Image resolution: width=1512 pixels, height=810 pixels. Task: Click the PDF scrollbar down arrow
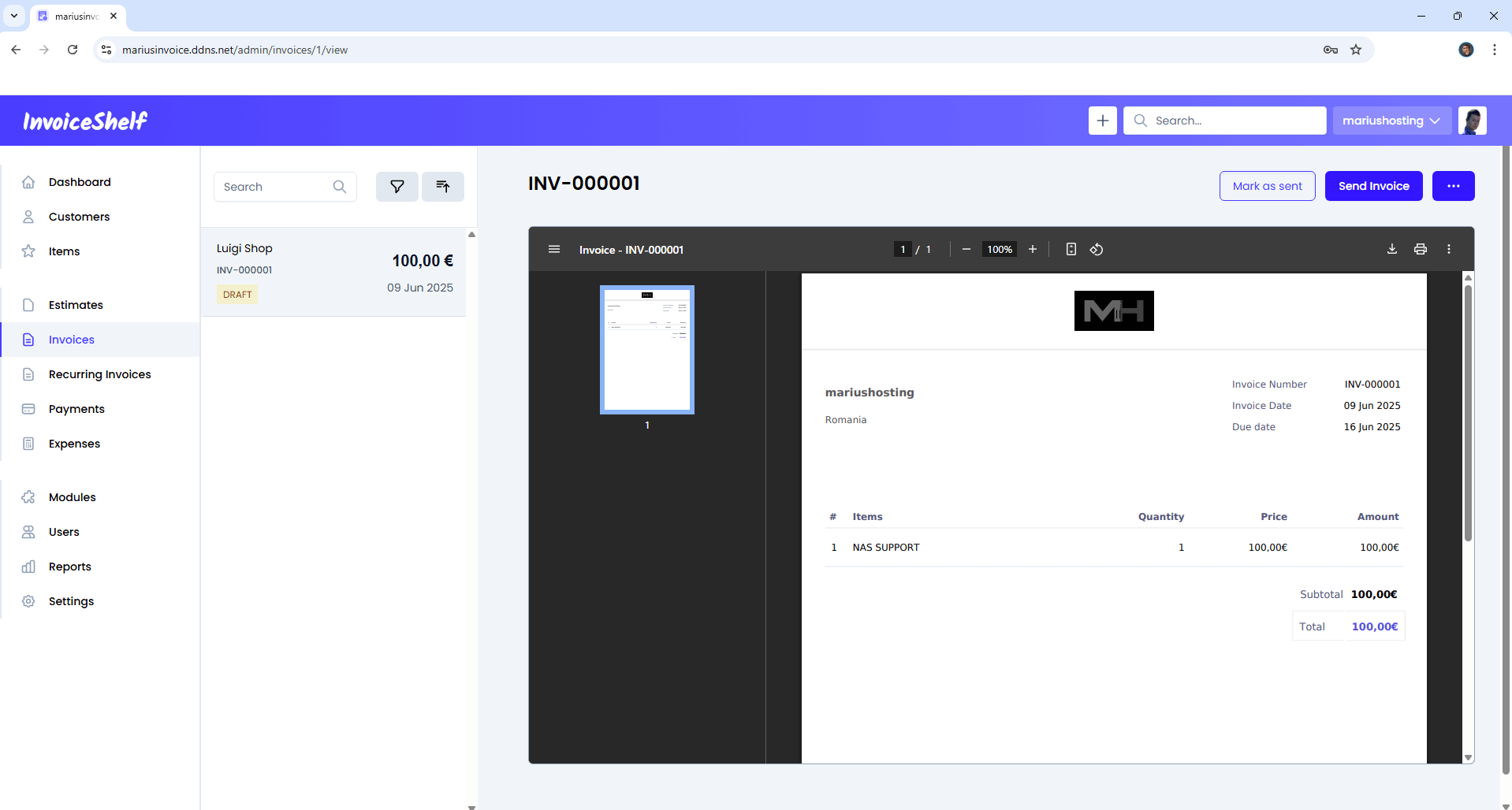pos(1468,757)
